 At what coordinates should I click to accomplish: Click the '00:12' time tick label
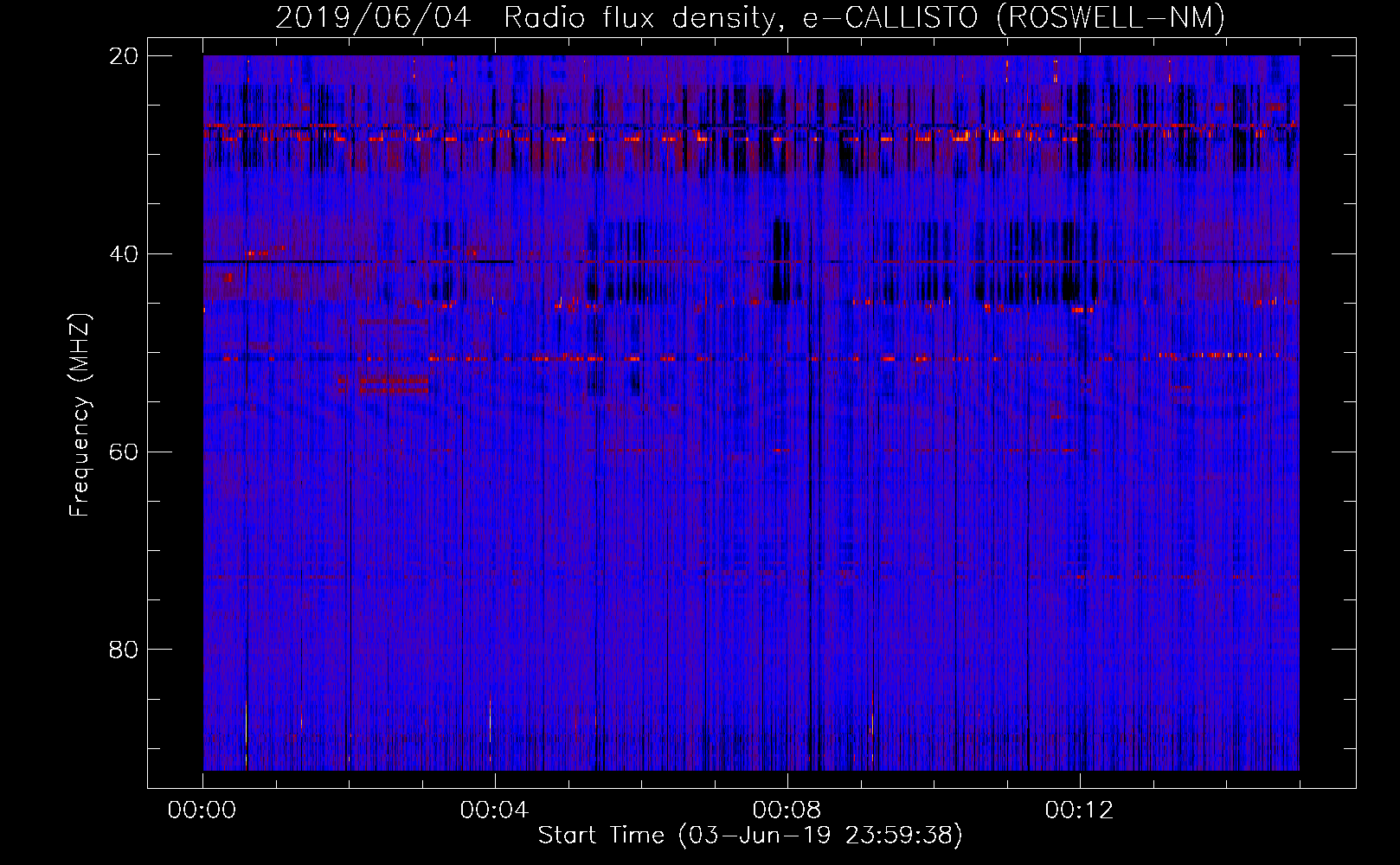(x=1079, y=811)
